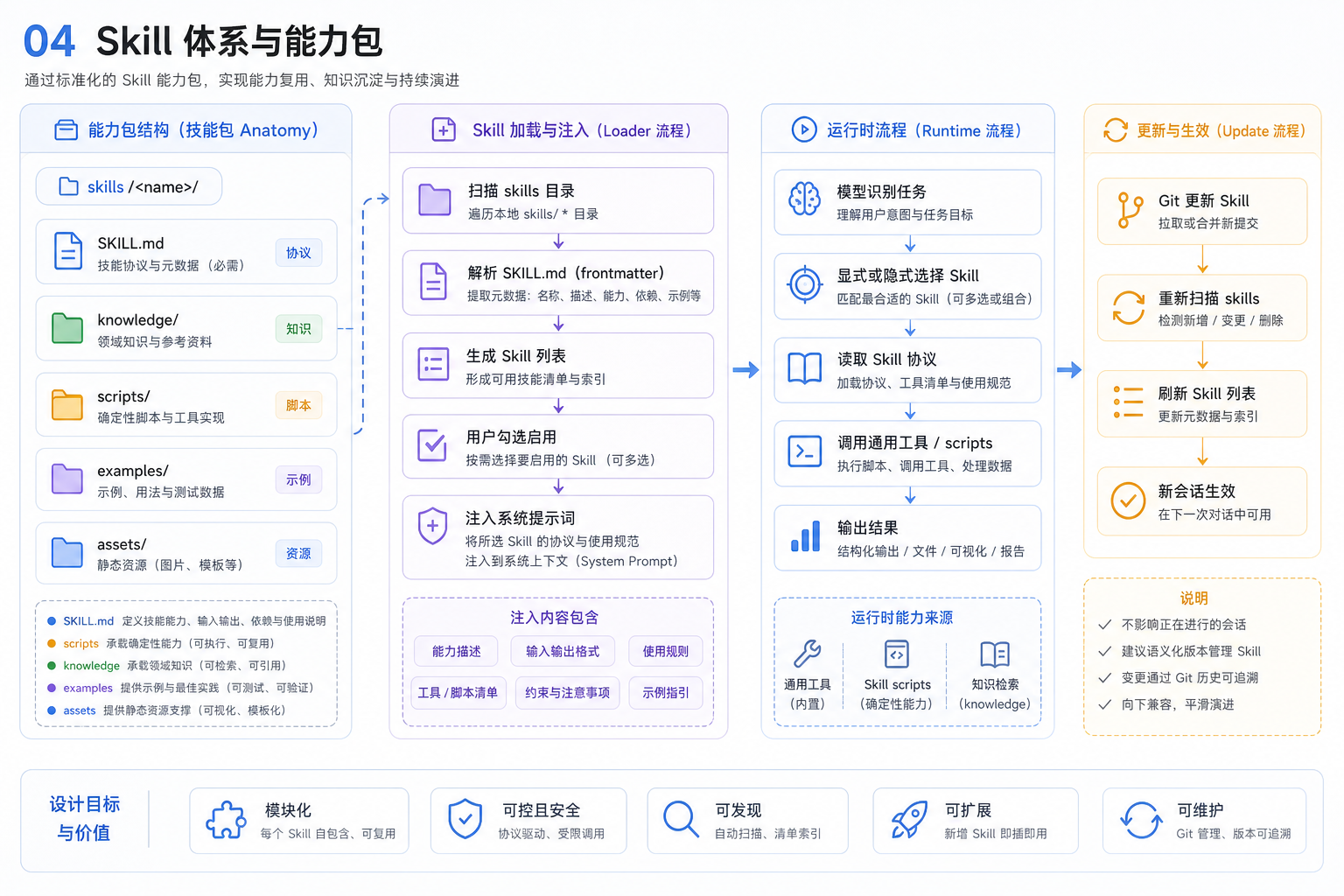Screen dimensions: 1344x896
Task: Click the sync arrows icon for 可维护
Action: (1141, 820)
